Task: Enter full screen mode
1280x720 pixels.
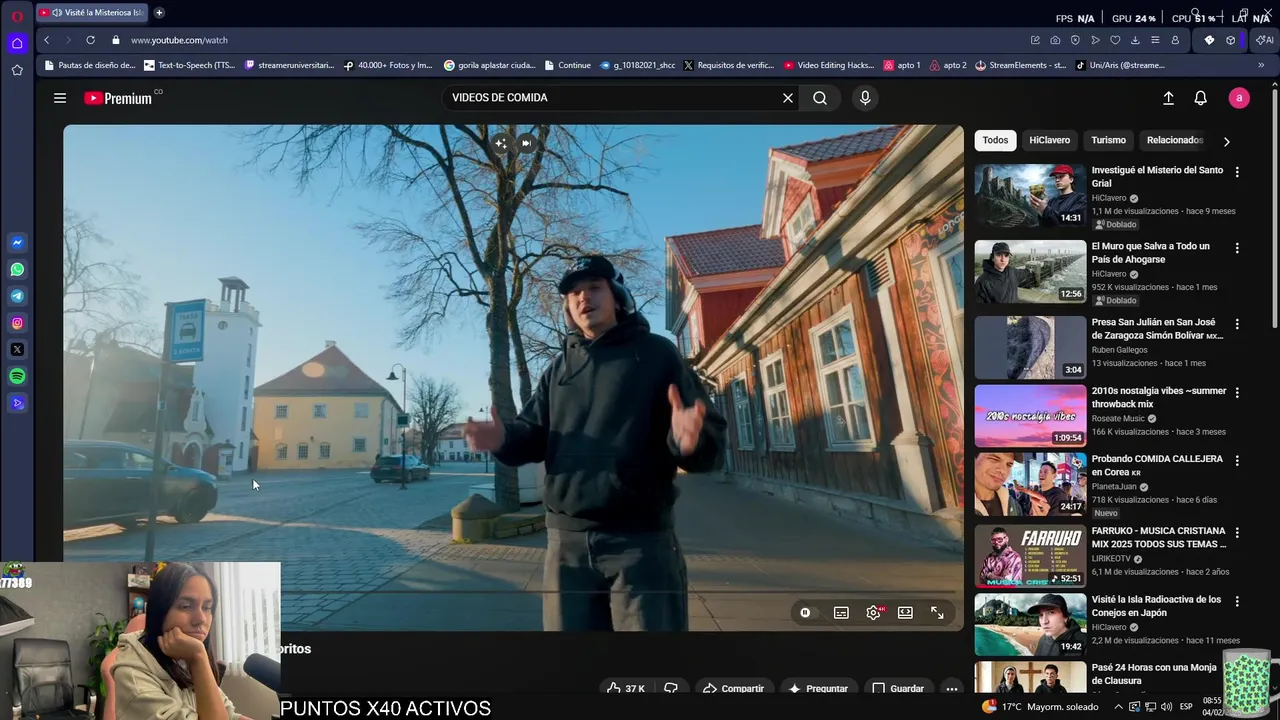Action: coord(937,613)
